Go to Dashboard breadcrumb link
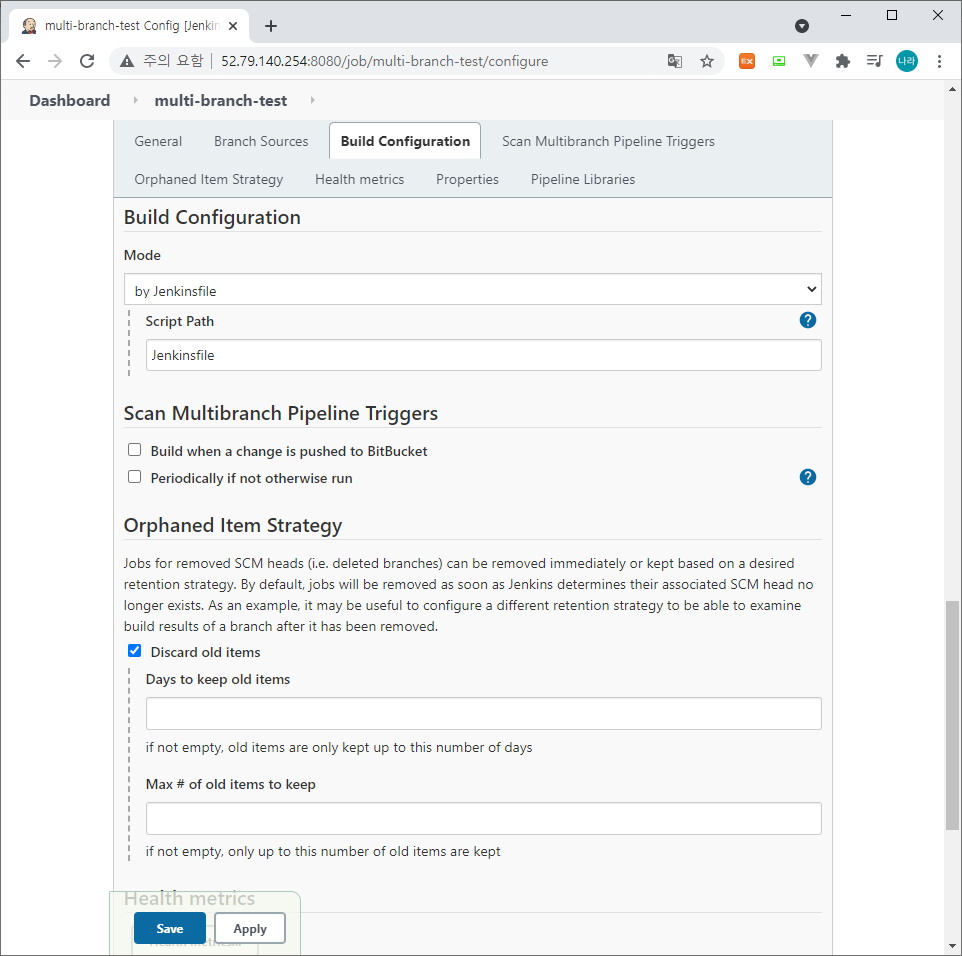This screenshot has height=956, width=962. (x=70, y=100)
